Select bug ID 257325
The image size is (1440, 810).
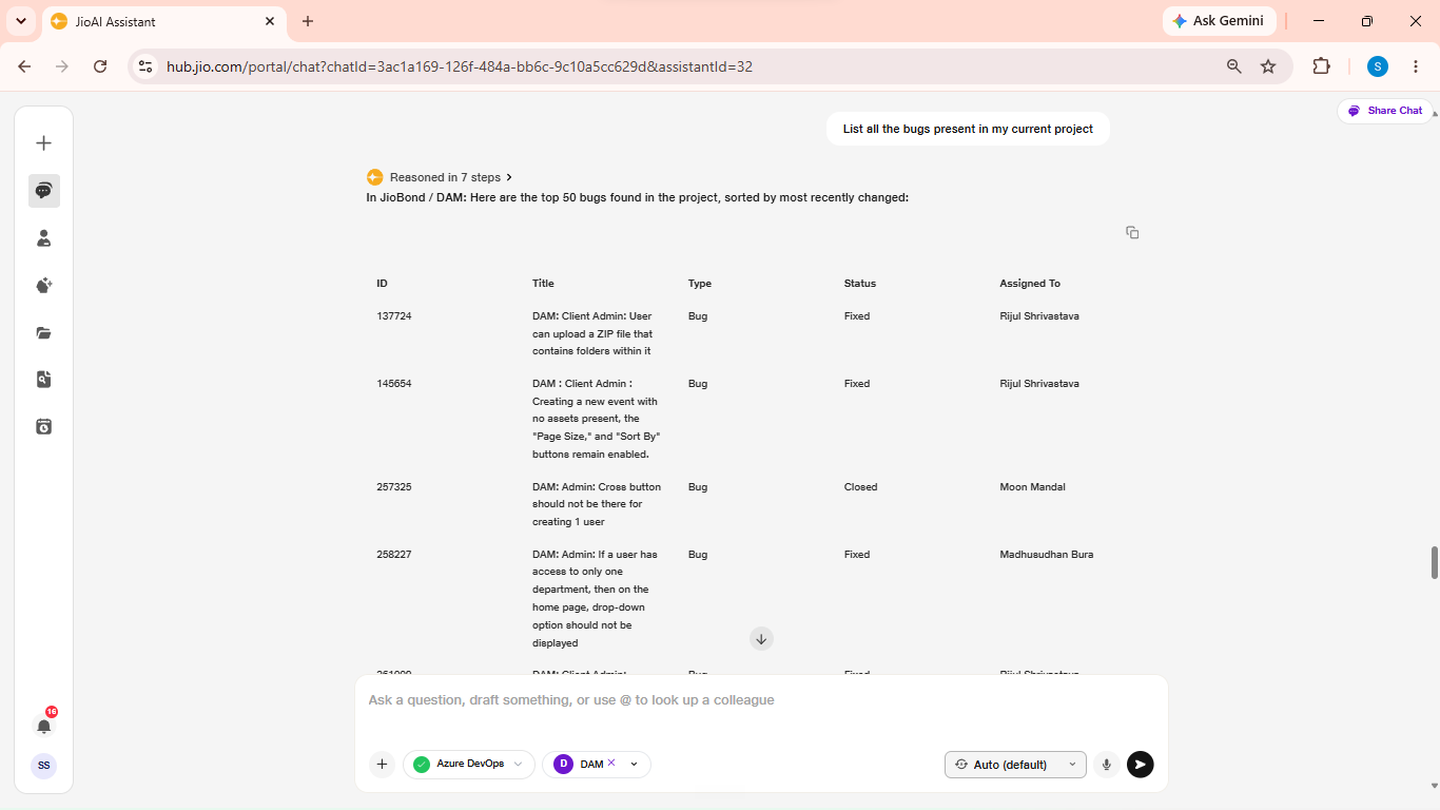[394, 487]
